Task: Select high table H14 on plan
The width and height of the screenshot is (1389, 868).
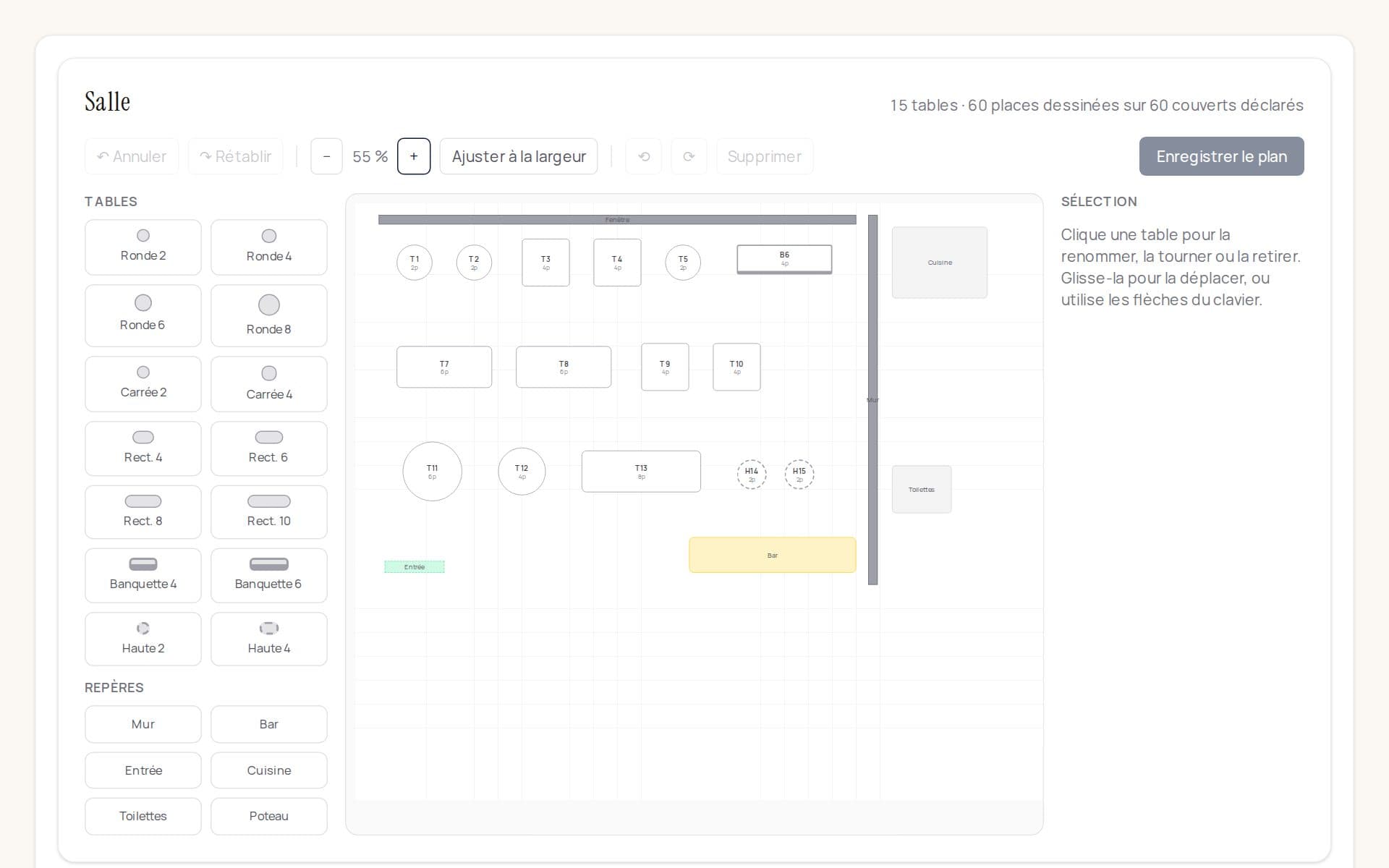Action: pyautogui.click(x=752, y=475)
